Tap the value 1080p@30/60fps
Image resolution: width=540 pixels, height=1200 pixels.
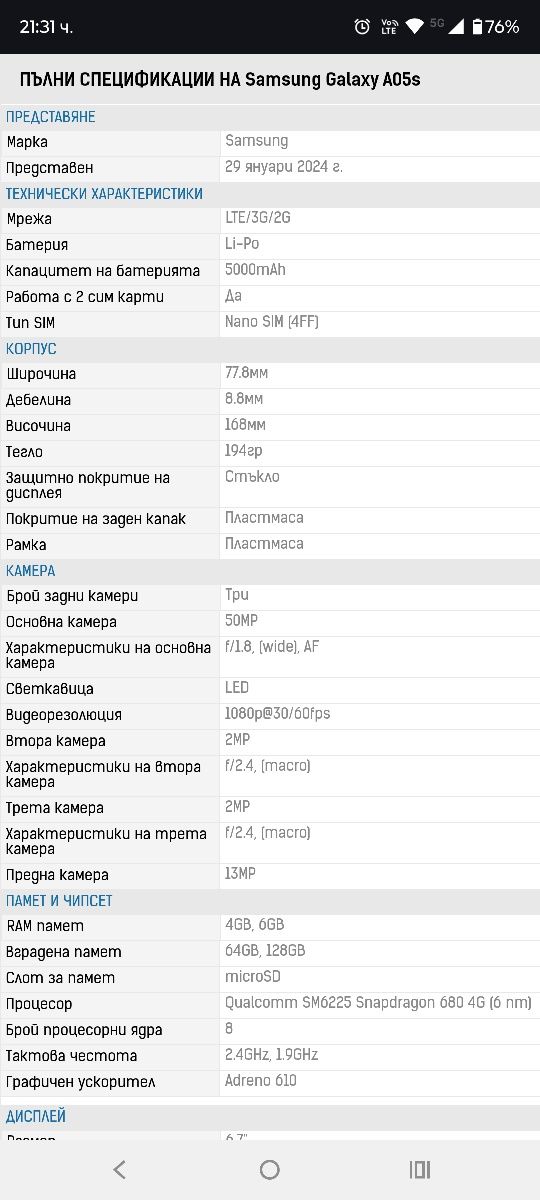(x=278, y=714)
